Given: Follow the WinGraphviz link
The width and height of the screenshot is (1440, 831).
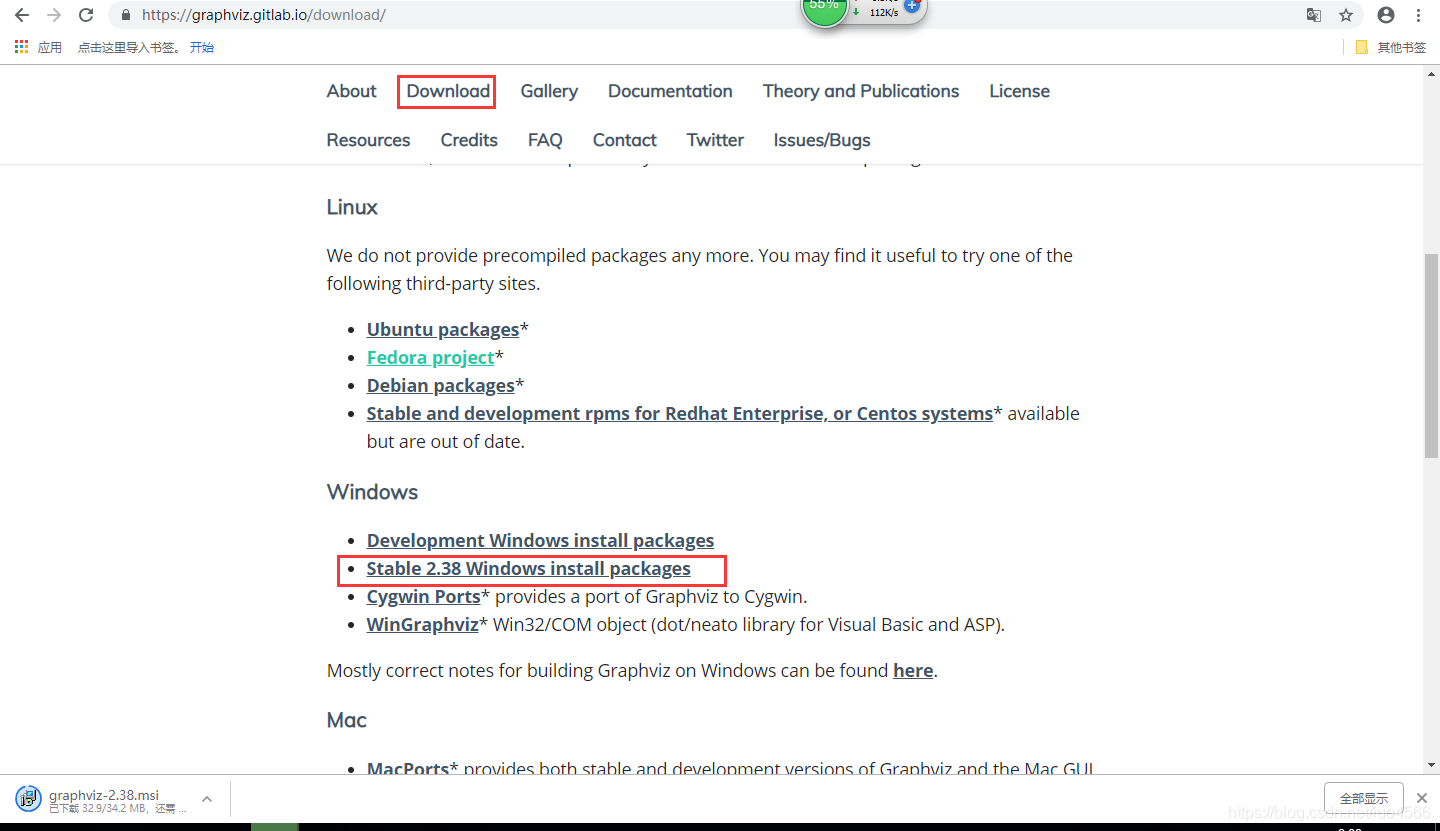Looking at the screenshot, I should point(423,624).
